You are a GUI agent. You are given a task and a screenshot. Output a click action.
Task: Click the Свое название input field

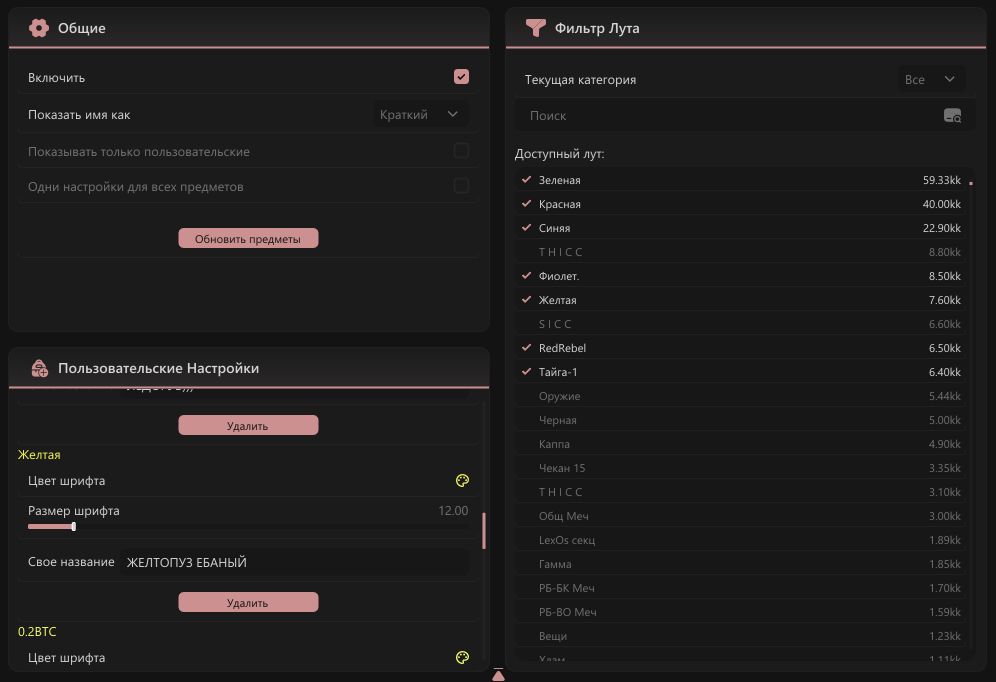295,563
